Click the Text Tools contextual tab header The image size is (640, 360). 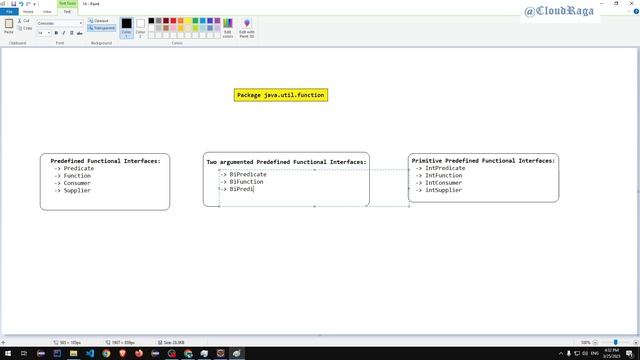click(x=67, y=3)
